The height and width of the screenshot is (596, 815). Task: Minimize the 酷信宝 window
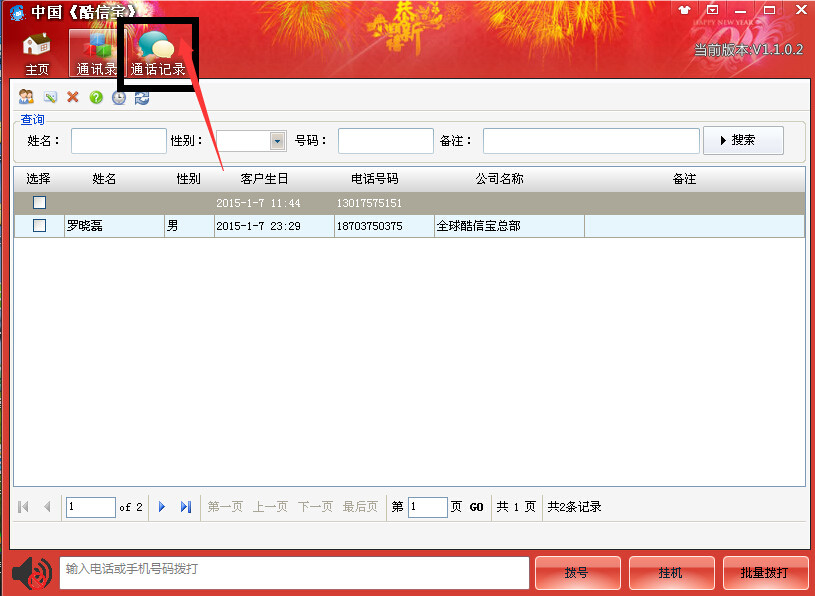coord(741,10)
